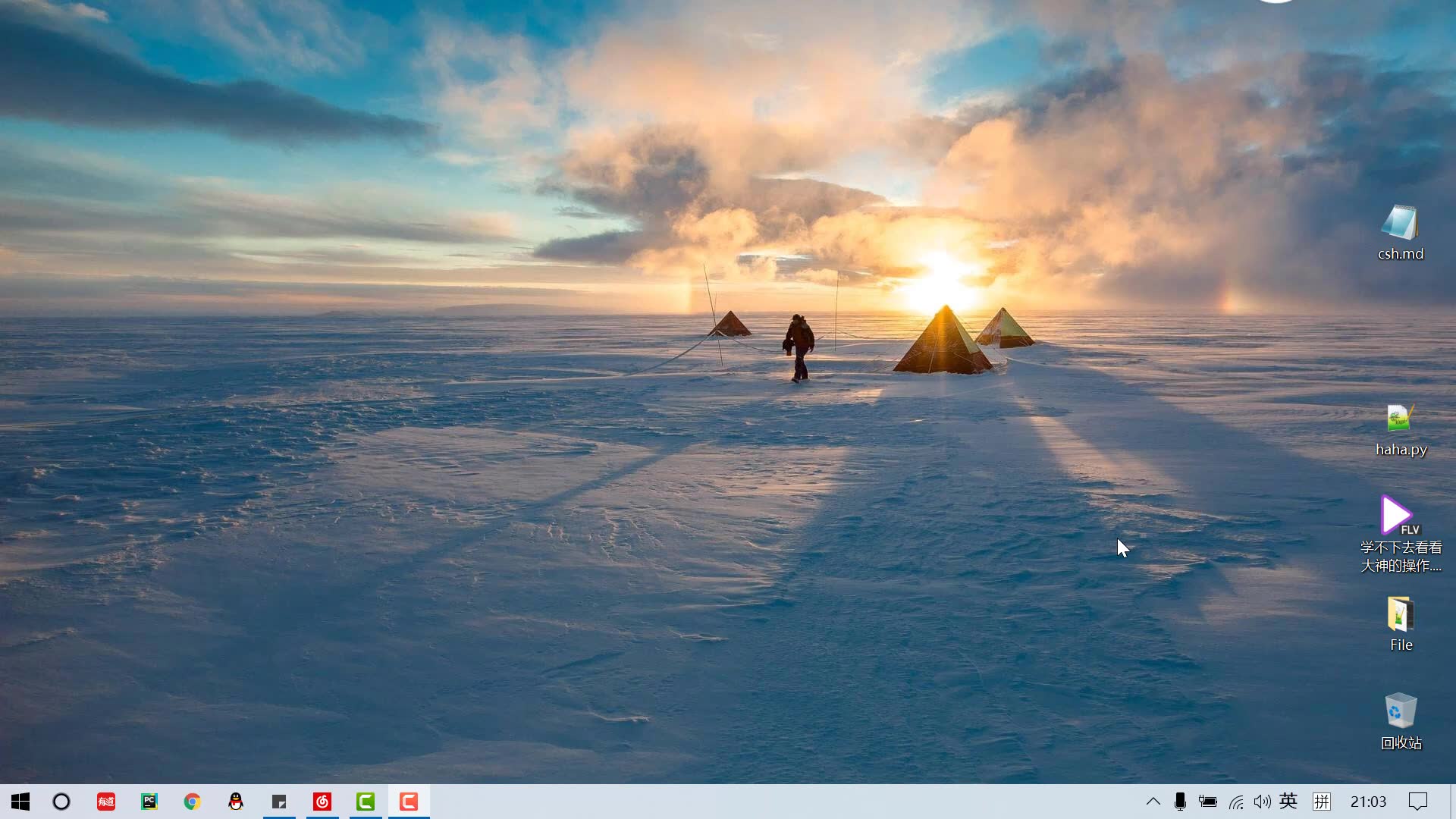The image size is (1456, 819).
Task: Launch PyCharm from the taskbar
Action: (x=149, y=802)
